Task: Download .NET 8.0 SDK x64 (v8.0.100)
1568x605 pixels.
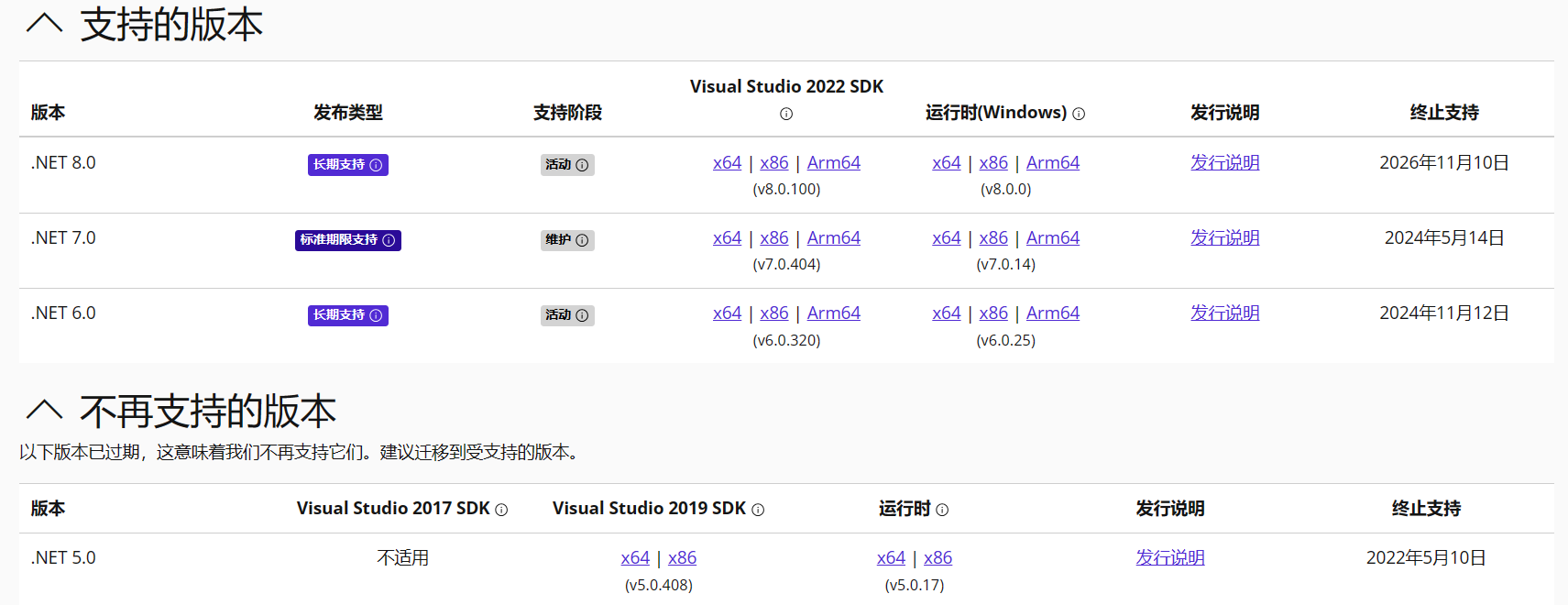Action: click(x=727, y=162)
